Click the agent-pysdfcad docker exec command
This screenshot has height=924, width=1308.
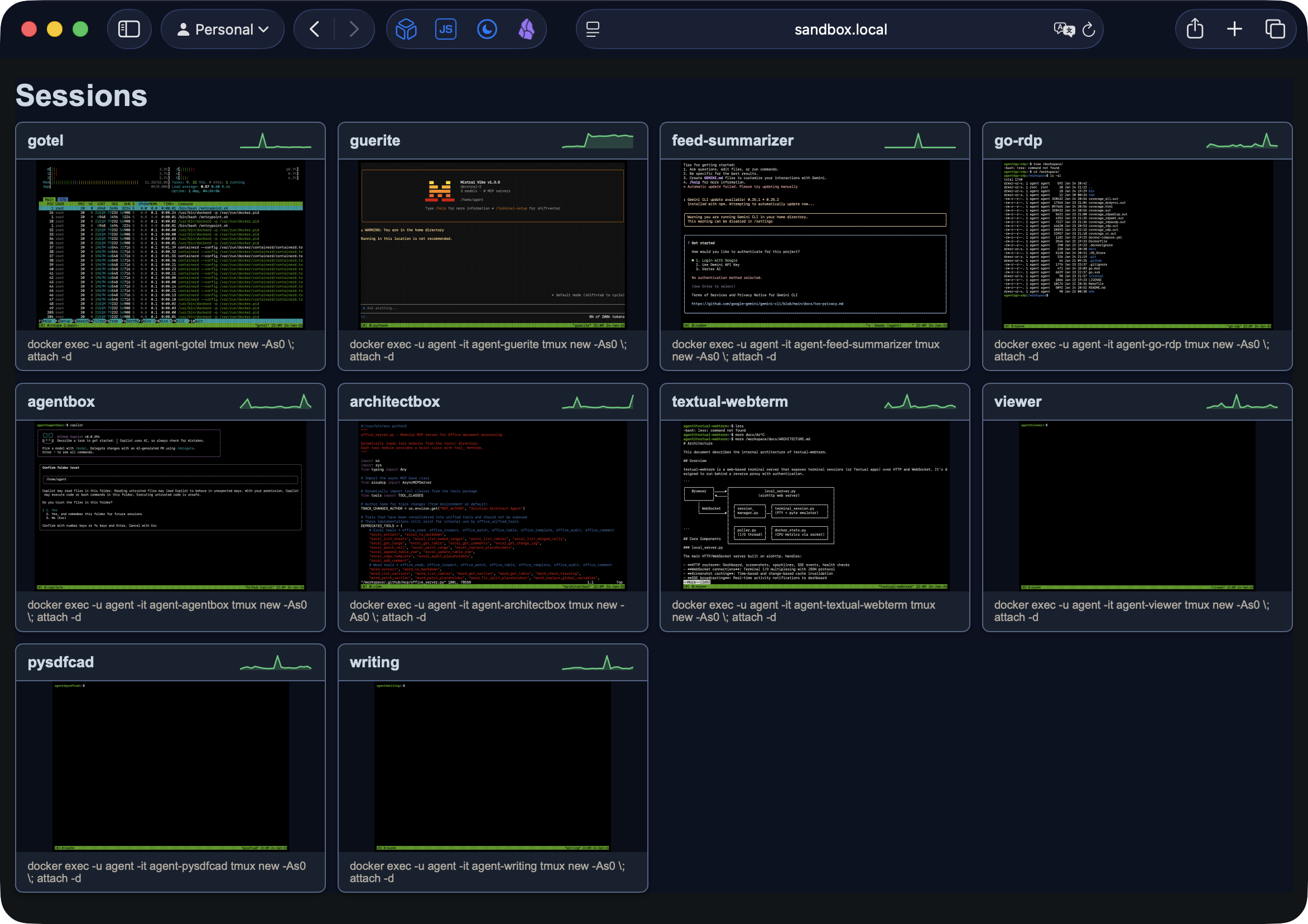(x=167, y=872)
